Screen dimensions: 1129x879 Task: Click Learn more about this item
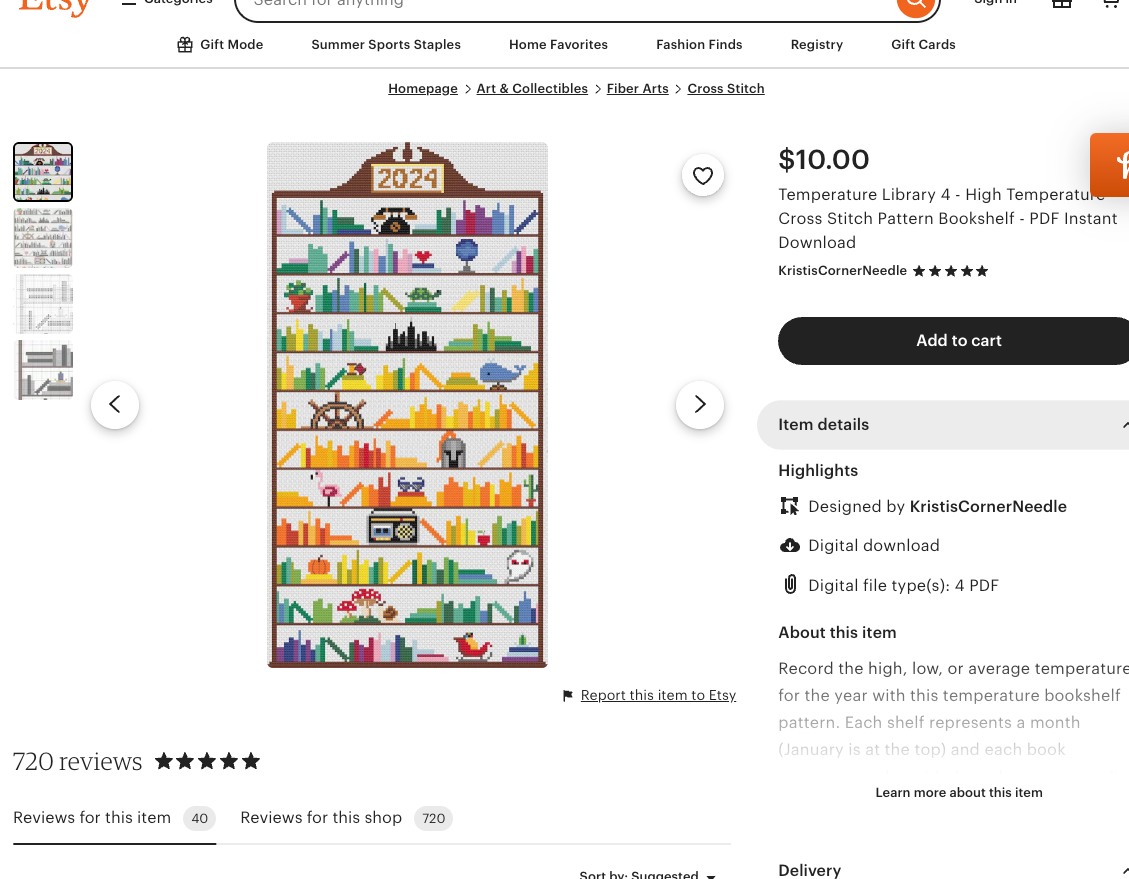click(x=958, y=793)
